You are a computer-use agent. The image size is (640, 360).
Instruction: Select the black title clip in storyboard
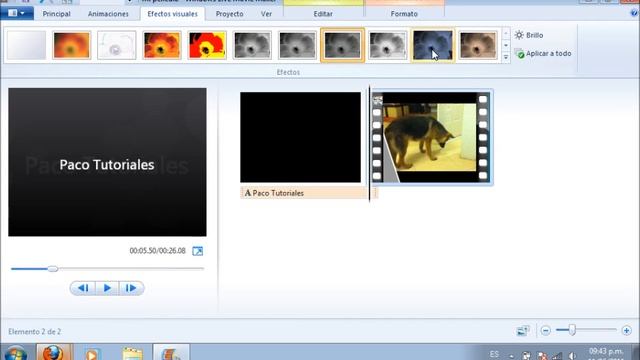300,137
